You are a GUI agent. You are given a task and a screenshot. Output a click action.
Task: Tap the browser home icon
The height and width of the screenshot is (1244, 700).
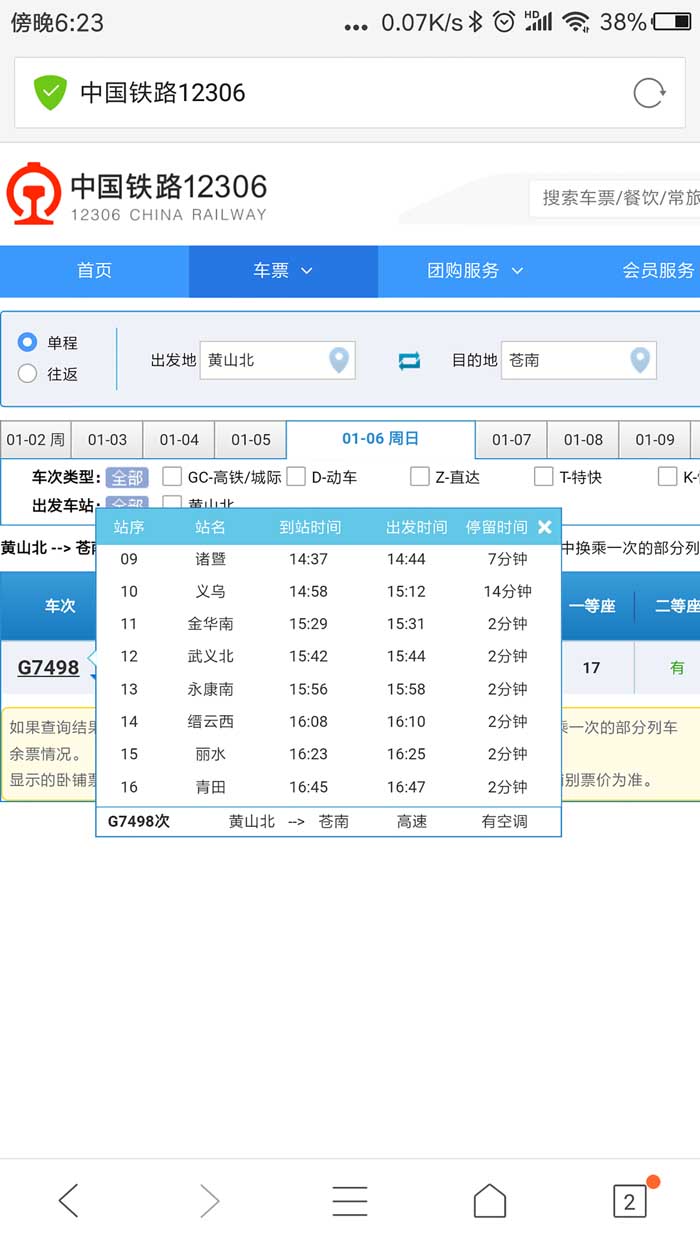pyautogui.click(x=489, y=1200)
